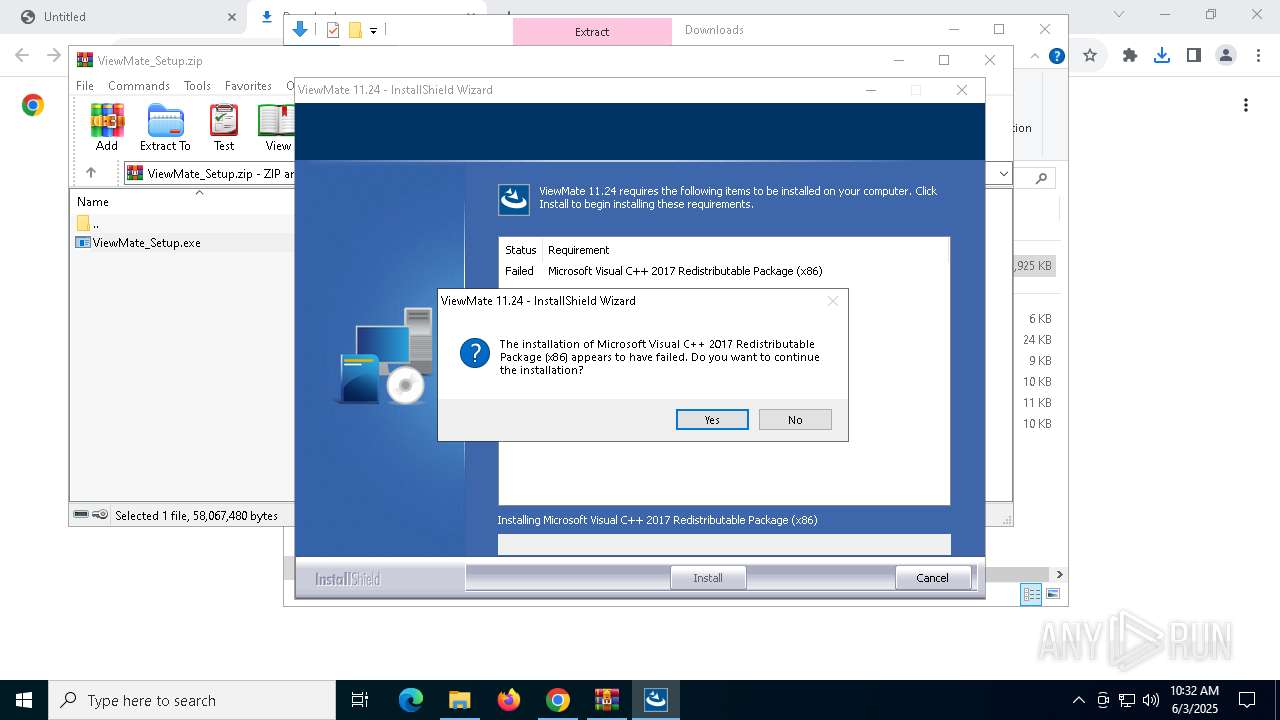Close the failure prompt dialog with X
This screenshot has height=720, width=1280.
832,300
